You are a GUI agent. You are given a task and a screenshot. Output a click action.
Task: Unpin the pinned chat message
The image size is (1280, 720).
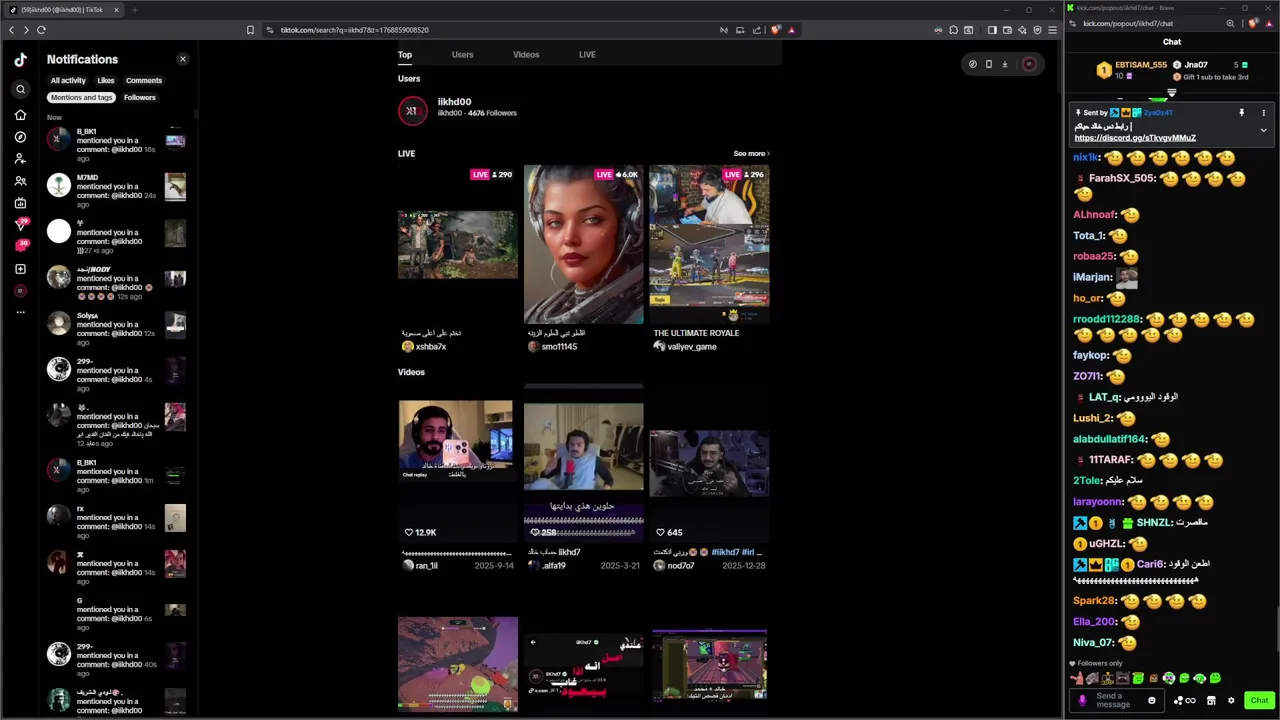coord(1242,113)
